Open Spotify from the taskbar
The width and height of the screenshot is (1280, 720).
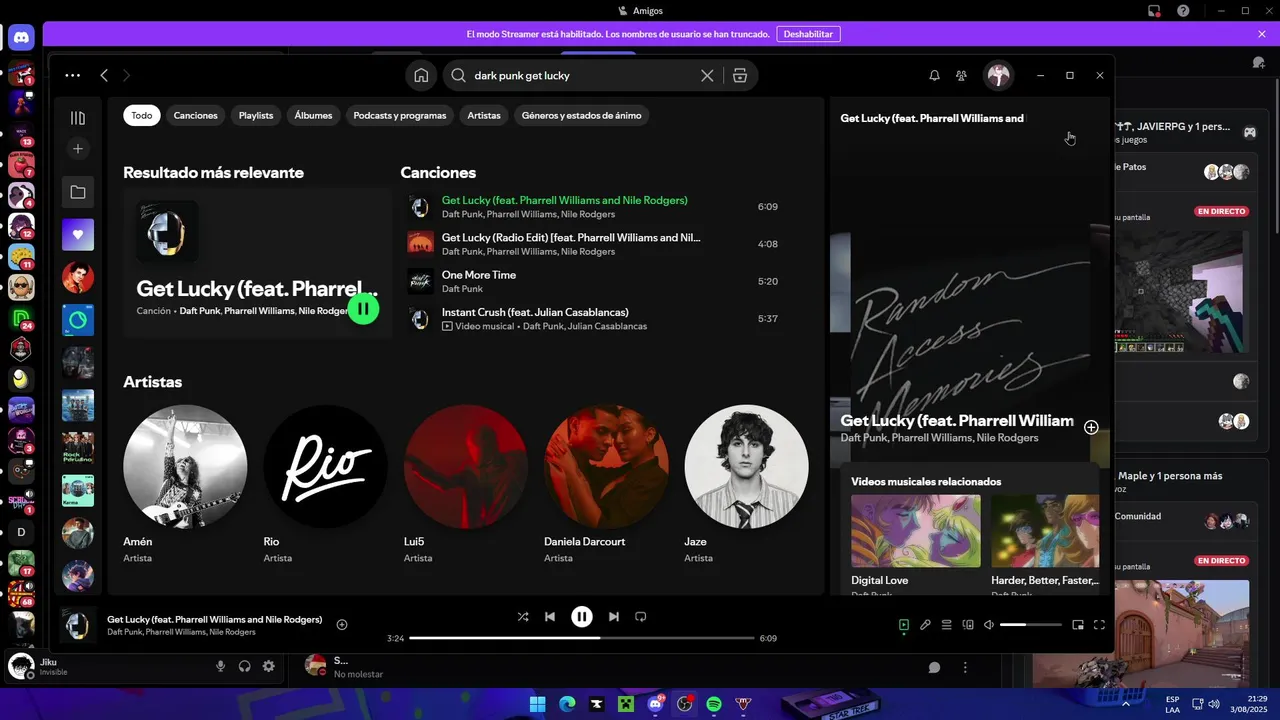tap(714, 704)
